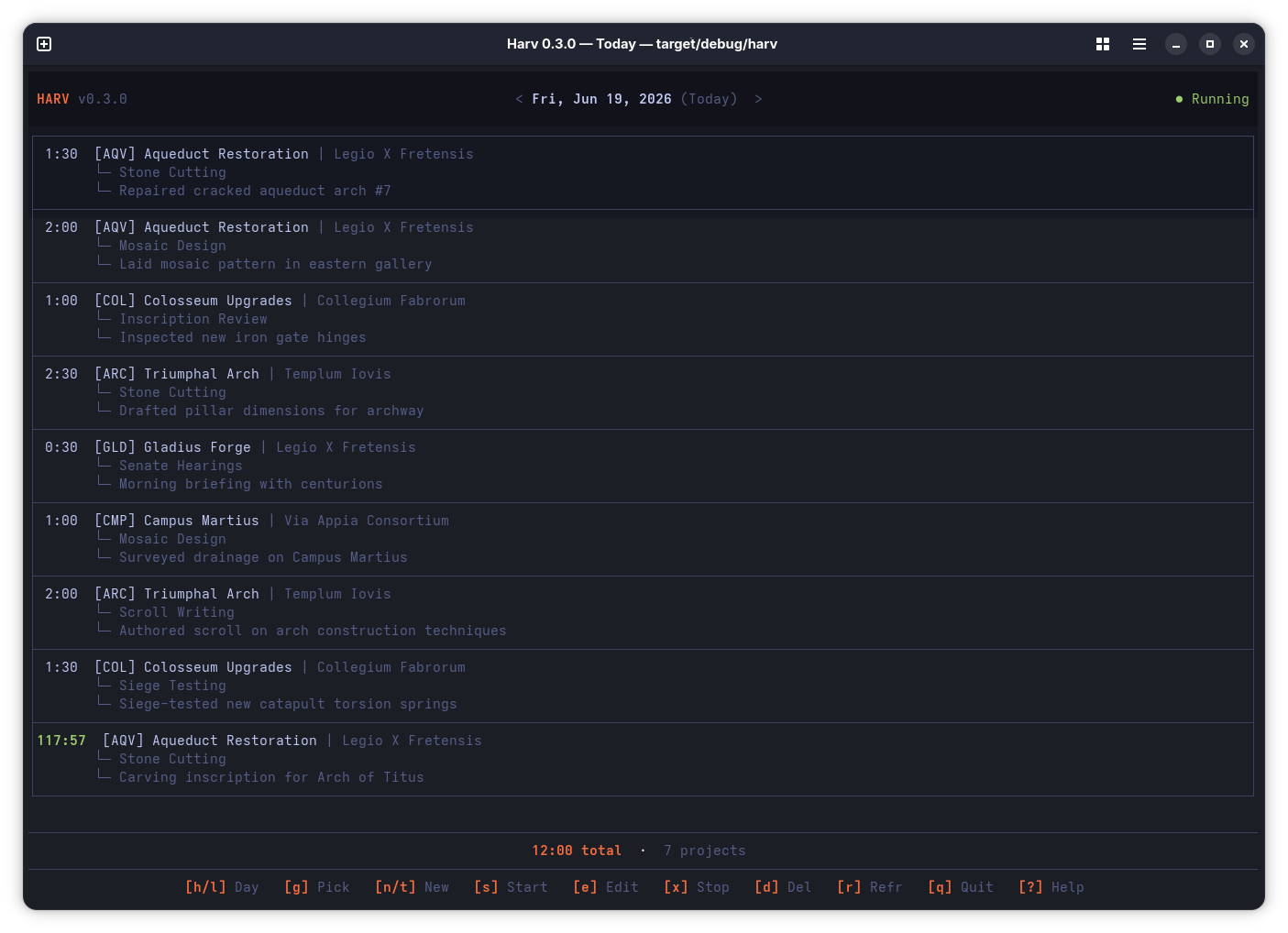Click the [d] Del shortcut

pos(783,887)
